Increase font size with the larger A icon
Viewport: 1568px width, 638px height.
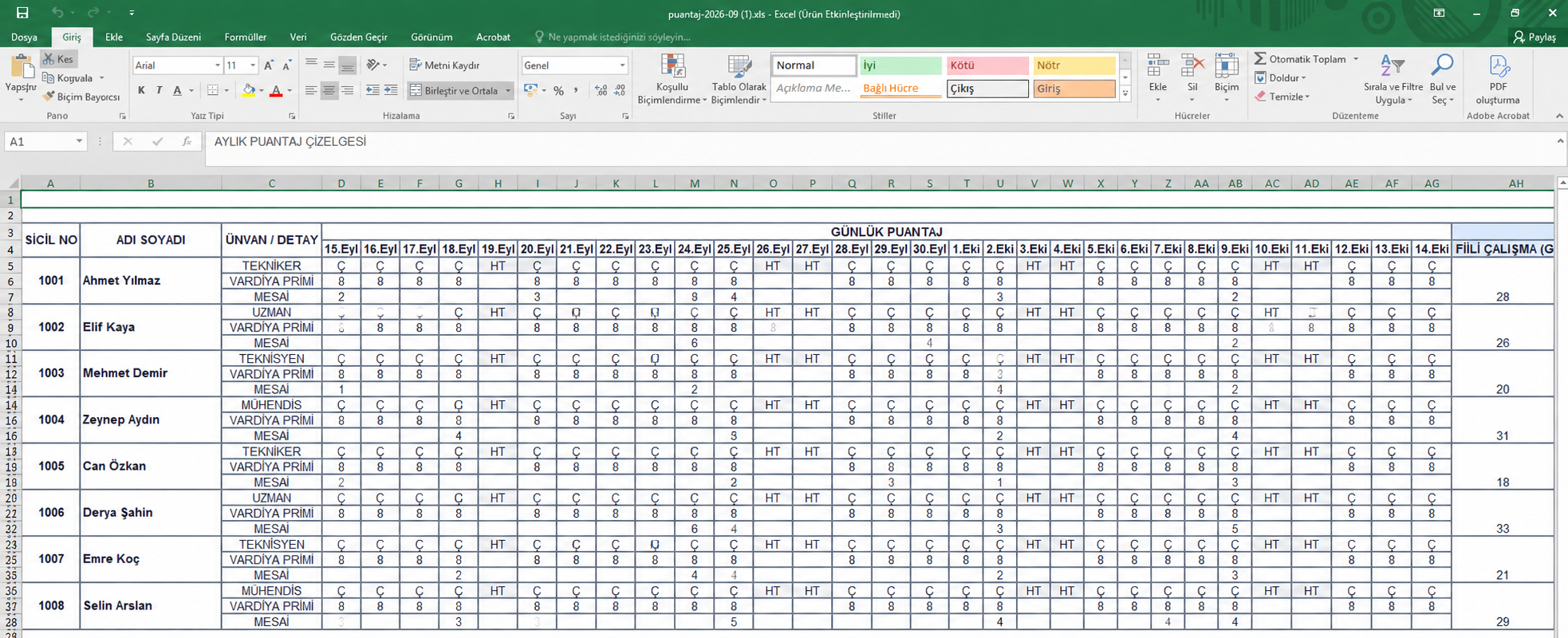pos(269,65)
